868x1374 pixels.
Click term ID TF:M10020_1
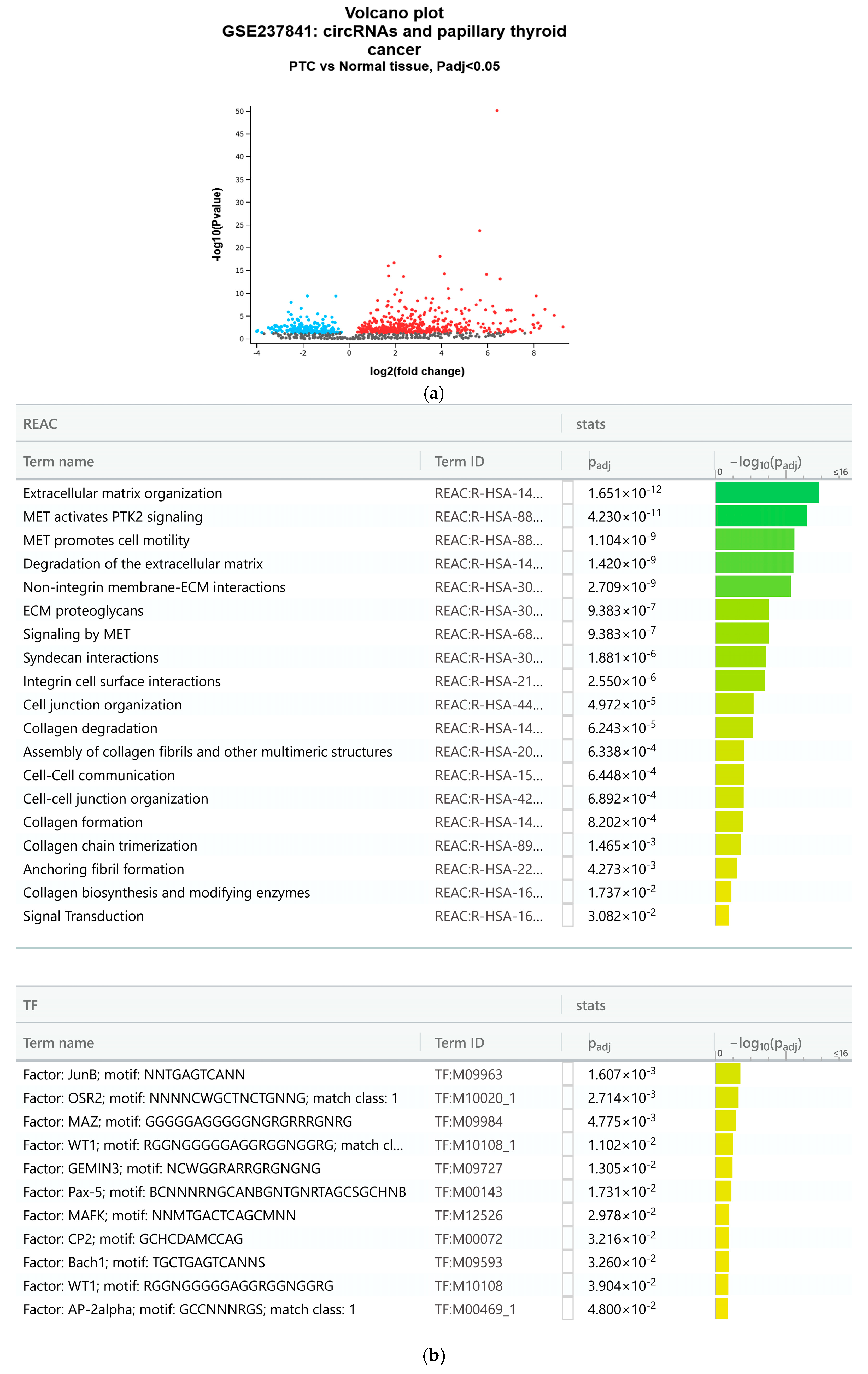pos(475,1098)
